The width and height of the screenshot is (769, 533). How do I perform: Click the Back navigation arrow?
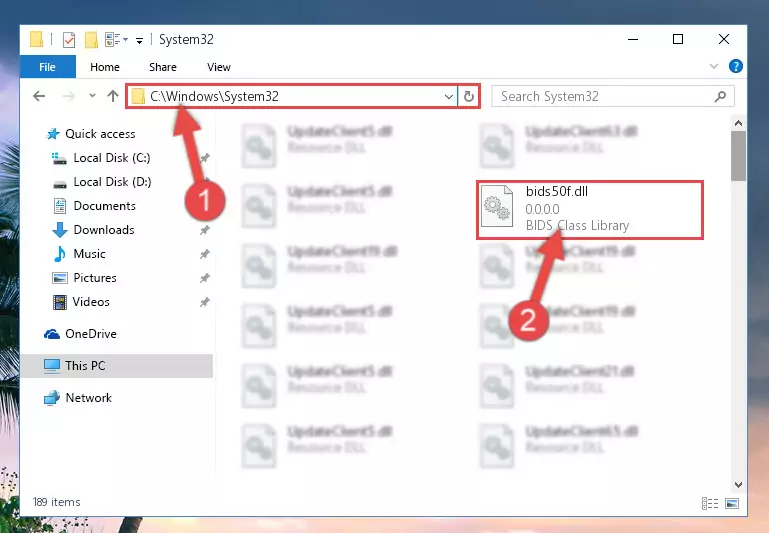pos(39,96)
